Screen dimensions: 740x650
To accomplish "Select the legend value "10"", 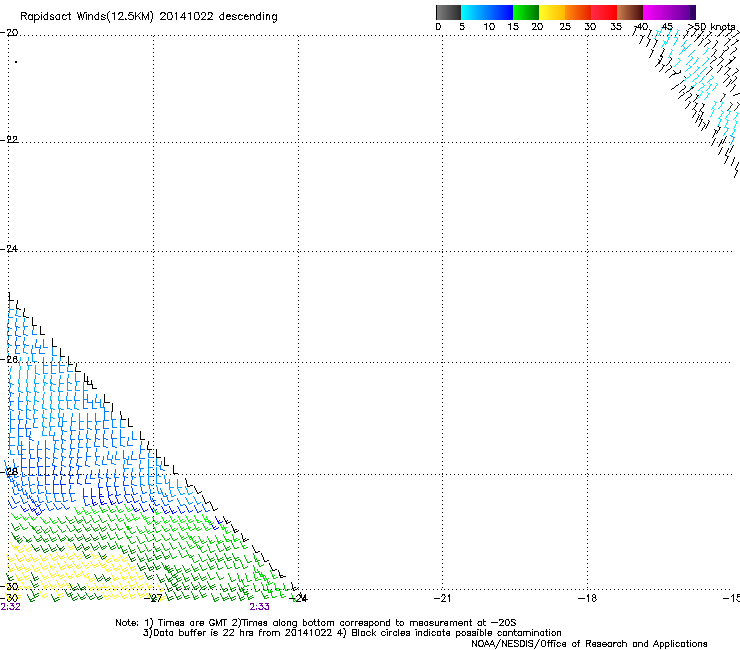I will (489, 27).
